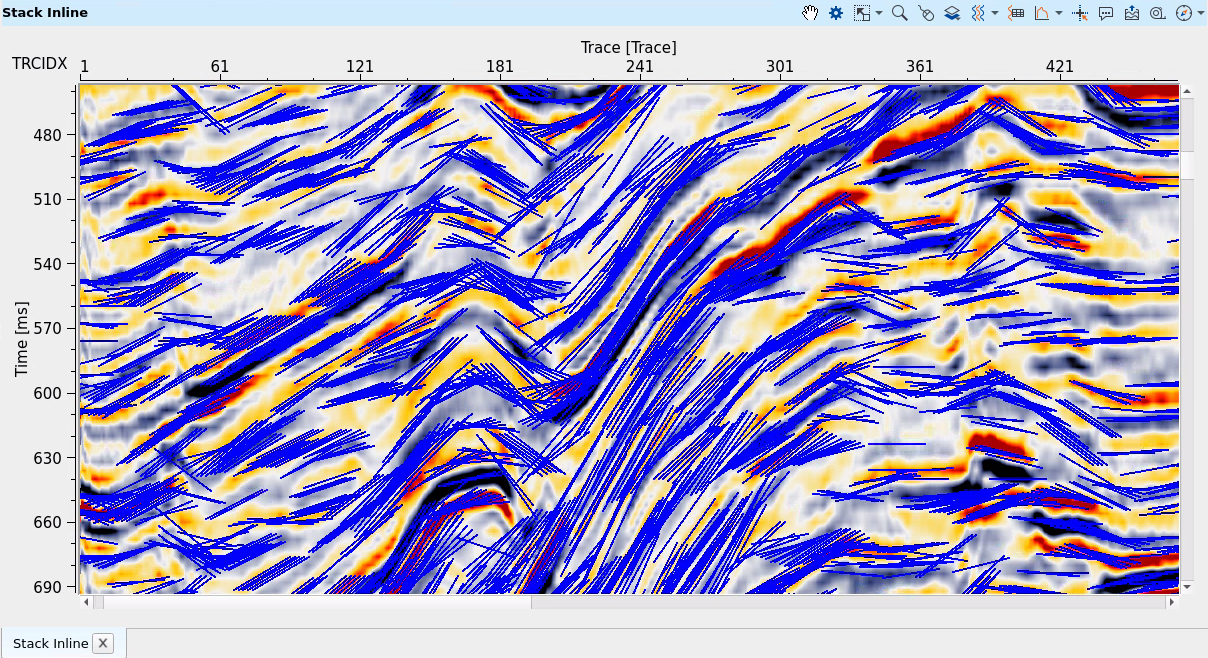Click the horizontal scrollbar right arrow
1208x658 pixels.
pos(1170,602)
